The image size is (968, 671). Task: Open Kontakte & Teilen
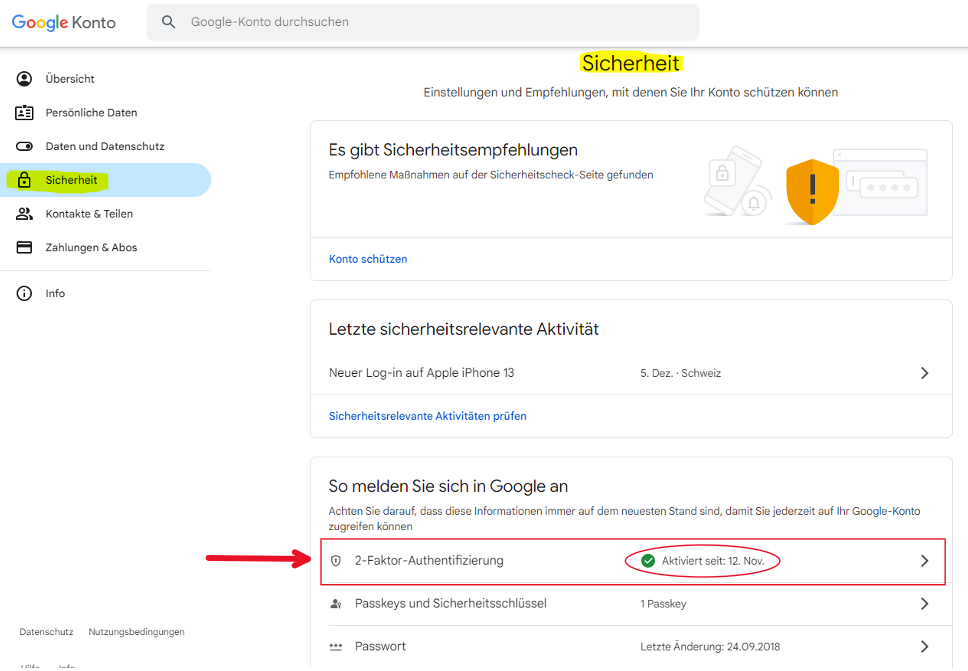[89, 214]
